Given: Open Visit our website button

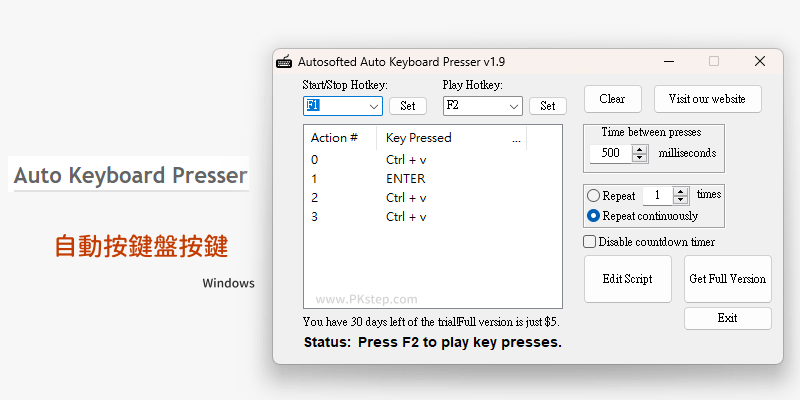Looking at the screenshot, I should [x=708, y=99].
